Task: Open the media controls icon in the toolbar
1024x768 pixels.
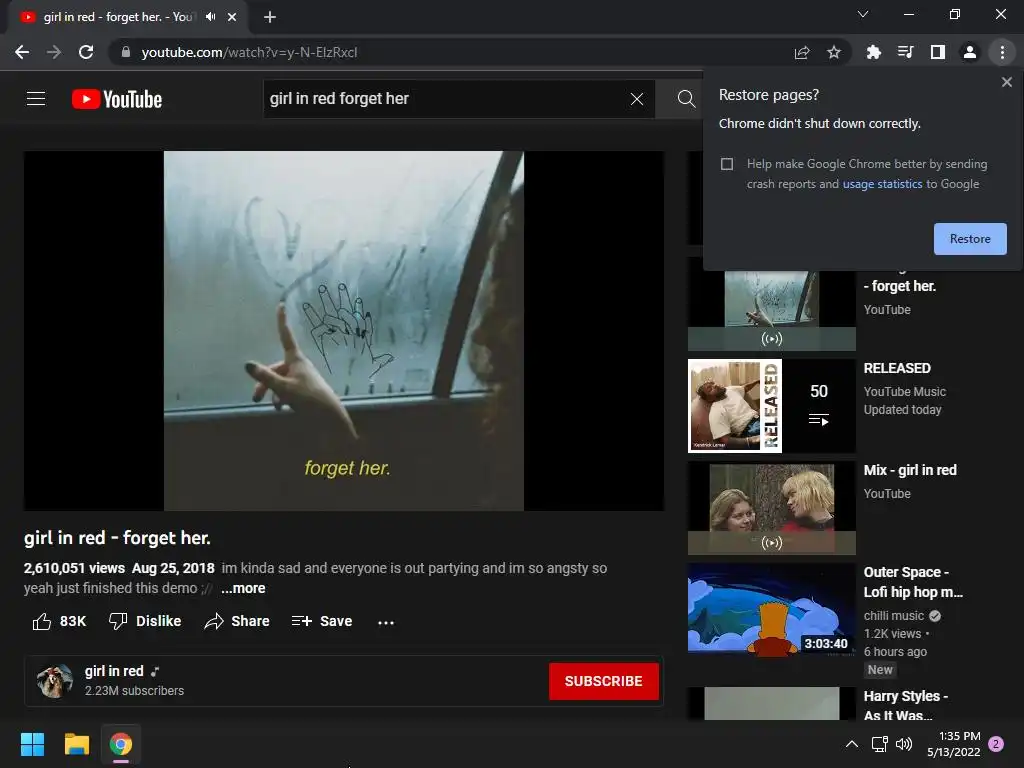Action: [x=905, y=52]
